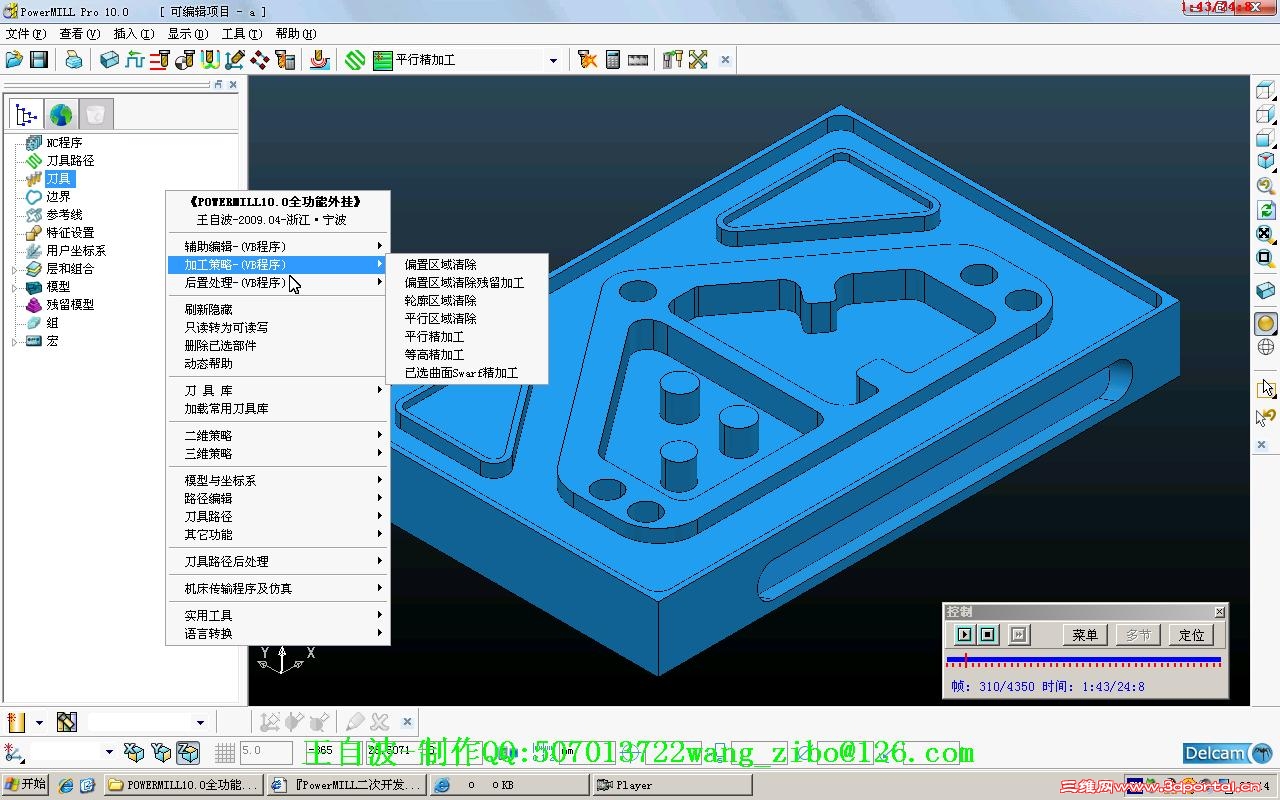Select the cursor selection mode icon
This screenshot has height=800, width=1280.
point(1267,388)
